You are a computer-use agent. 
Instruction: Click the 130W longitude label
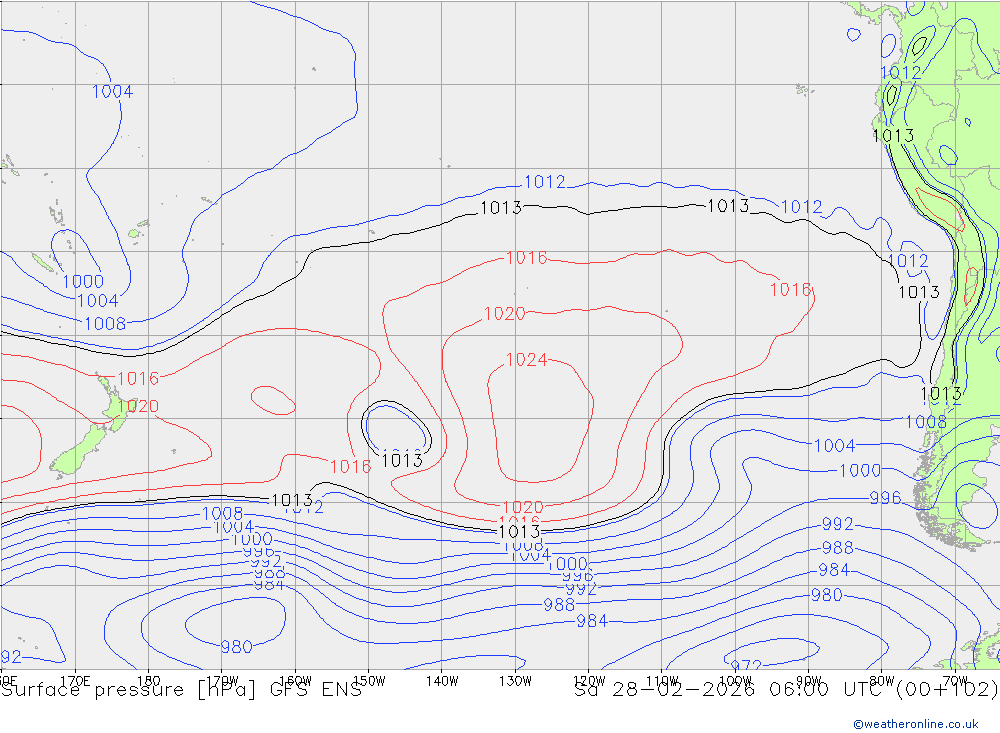pyautogui.click(x=515, y=681)
